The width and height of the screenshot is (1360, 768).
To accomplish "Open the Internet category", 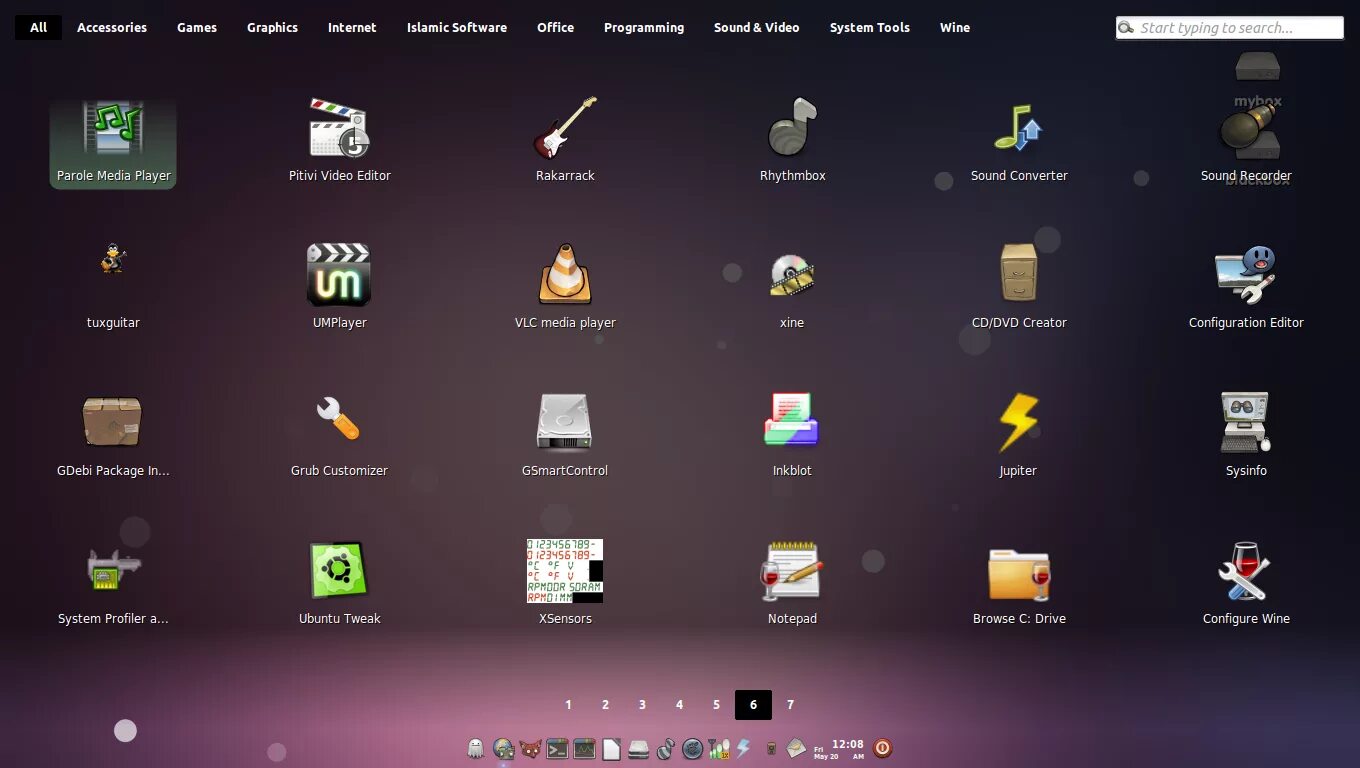I will point(352,27).
